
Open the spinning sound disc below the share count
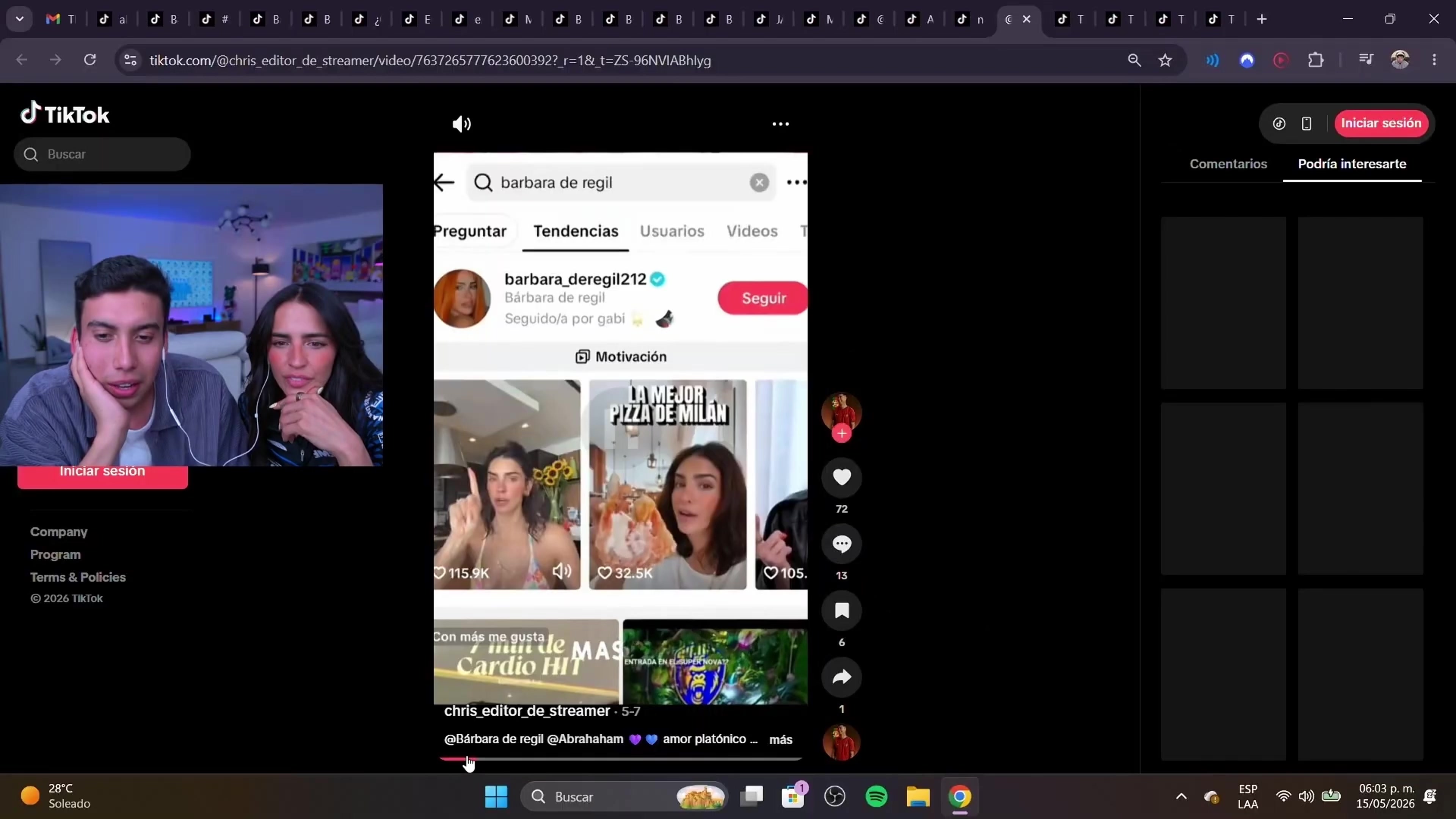click(841, 742)
